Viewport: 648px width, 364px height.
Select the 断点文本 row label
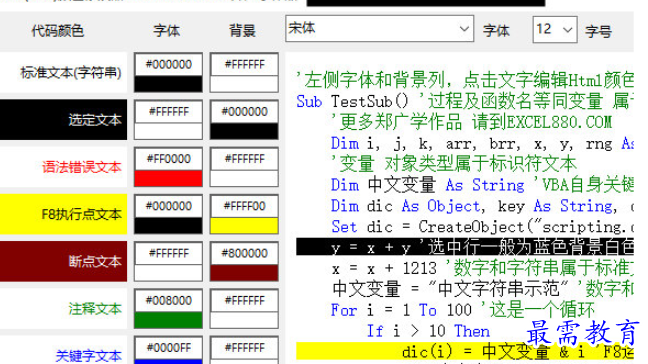click(x=63, y=261)
